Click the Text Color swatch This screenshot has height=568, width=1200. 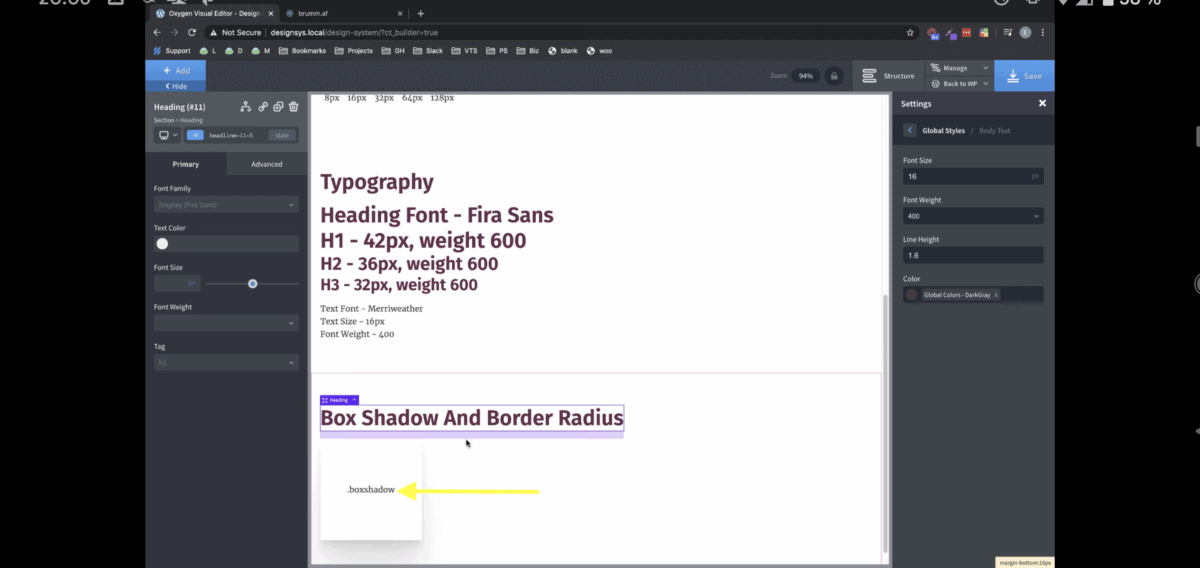tap(162, 244)
